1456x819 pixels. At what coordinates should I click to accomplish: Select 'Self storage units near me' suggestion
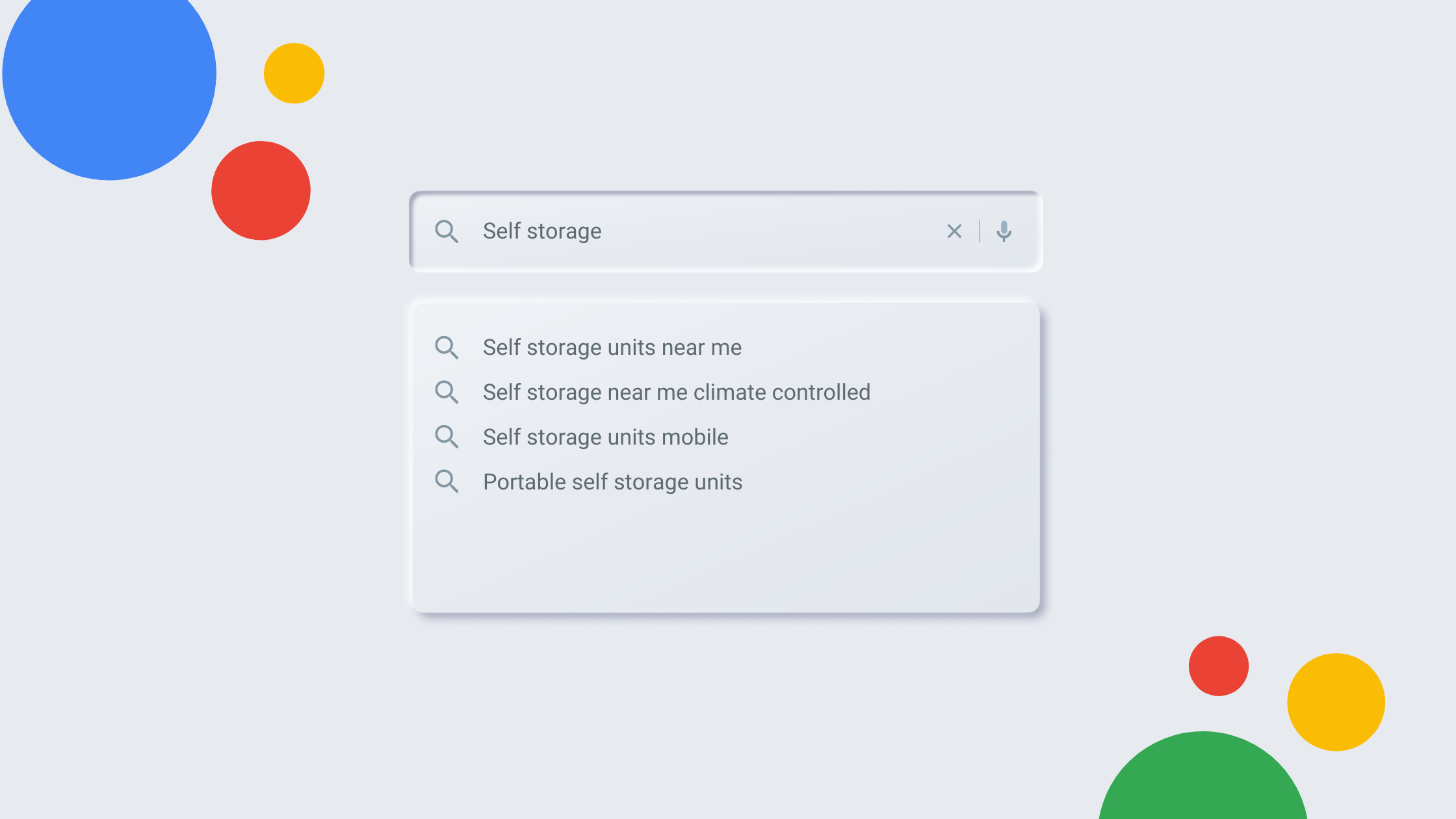point(612,348)
